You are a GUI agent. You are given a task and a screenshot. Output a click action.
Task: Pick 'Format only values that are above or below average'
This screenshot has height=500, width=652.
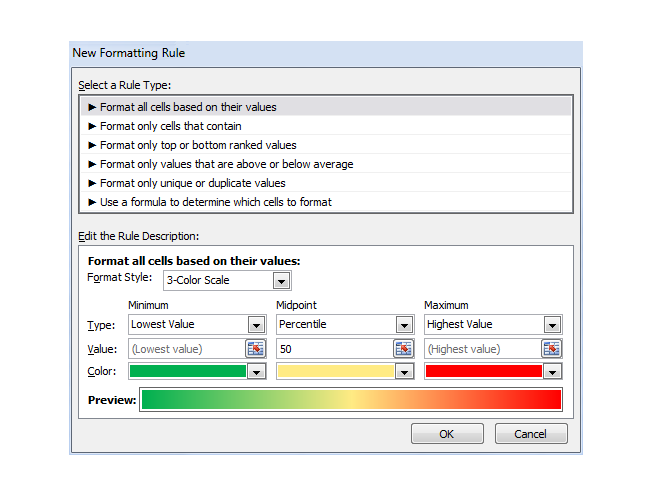(x=326, y=164)
